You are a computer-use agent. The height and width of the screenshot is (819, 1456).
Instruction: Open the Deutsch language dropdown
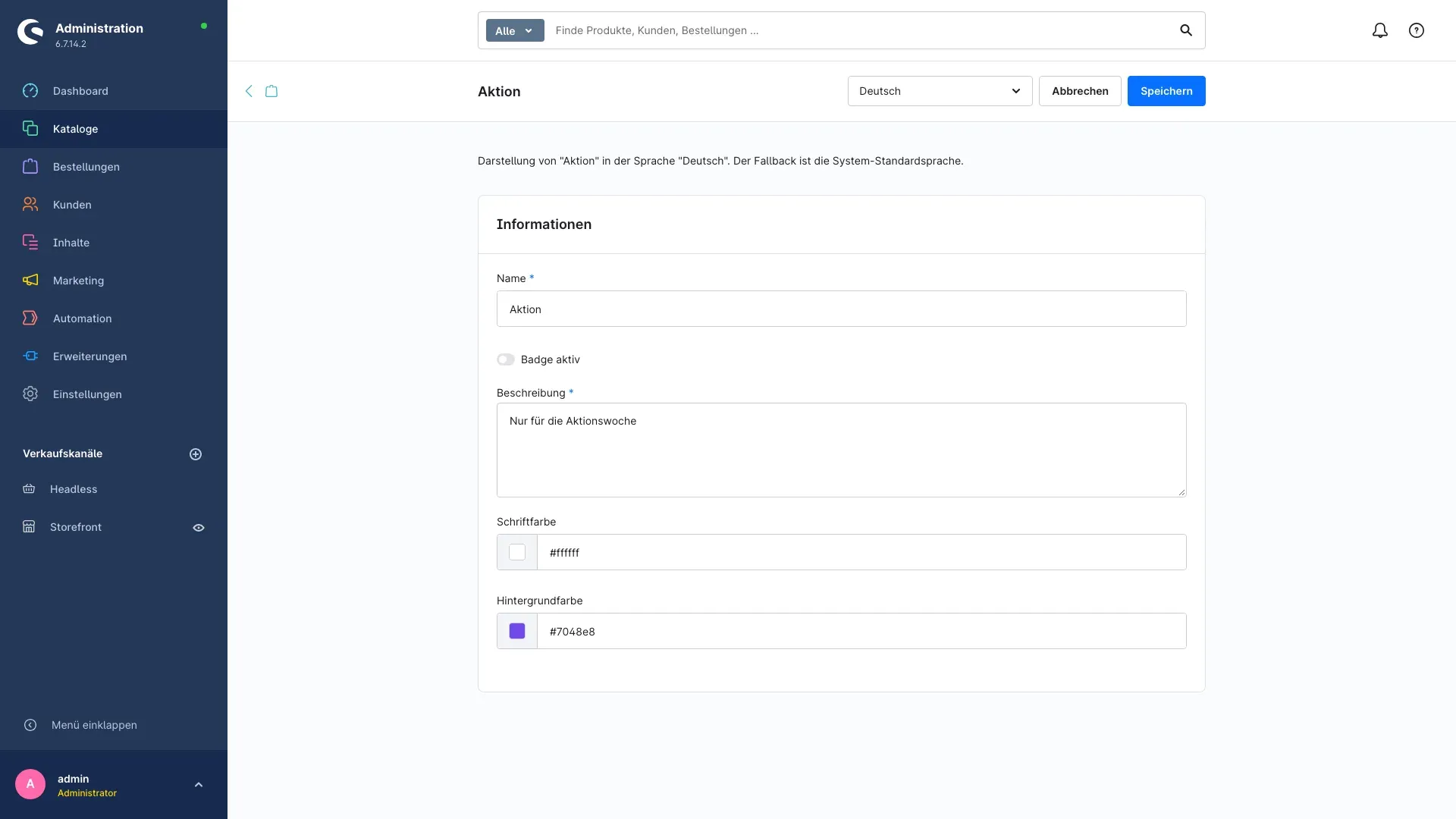point(940,91)
